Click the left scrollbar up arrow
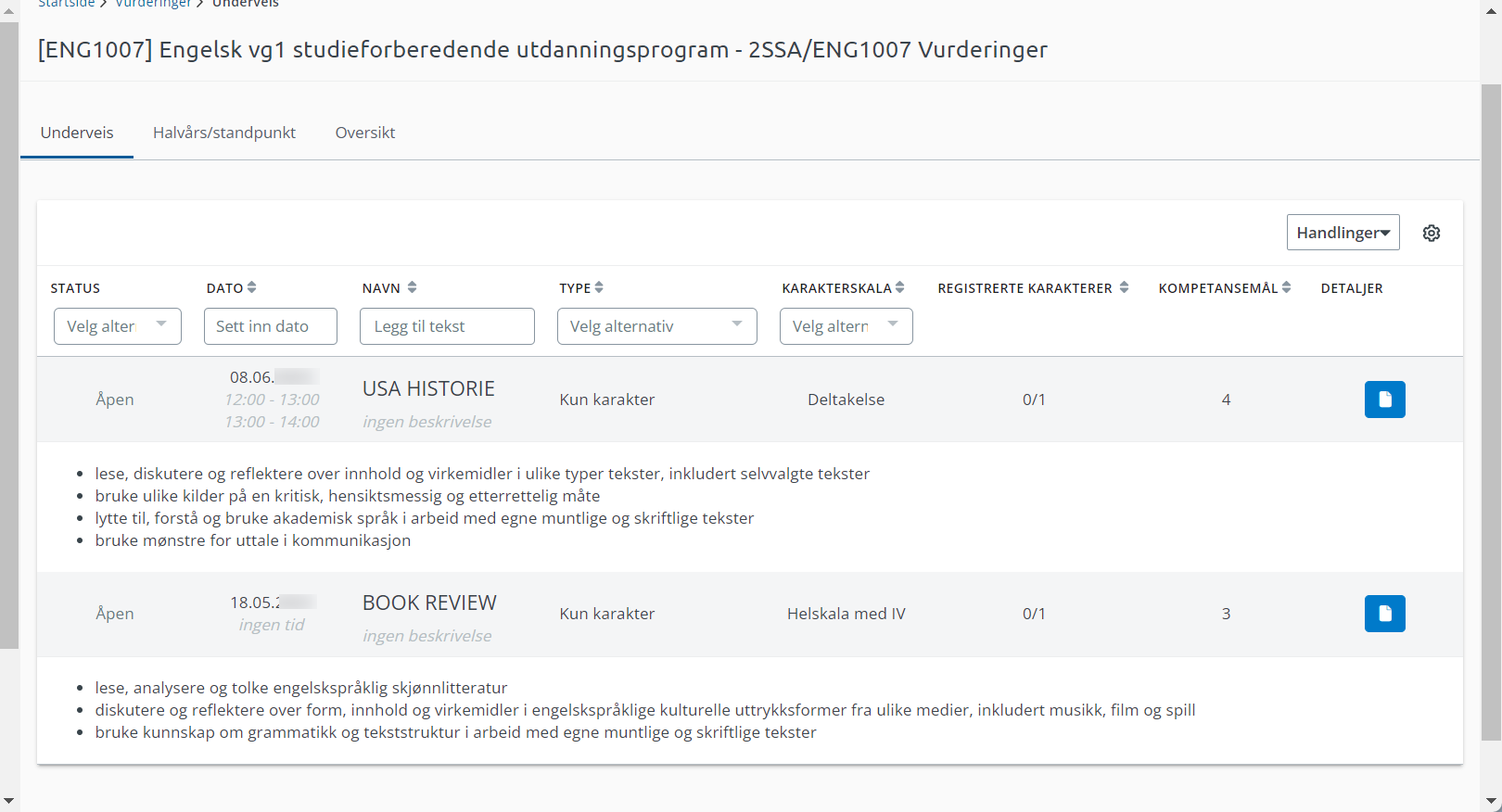This screenshot has height=812, width=1502. pos(9,11)
